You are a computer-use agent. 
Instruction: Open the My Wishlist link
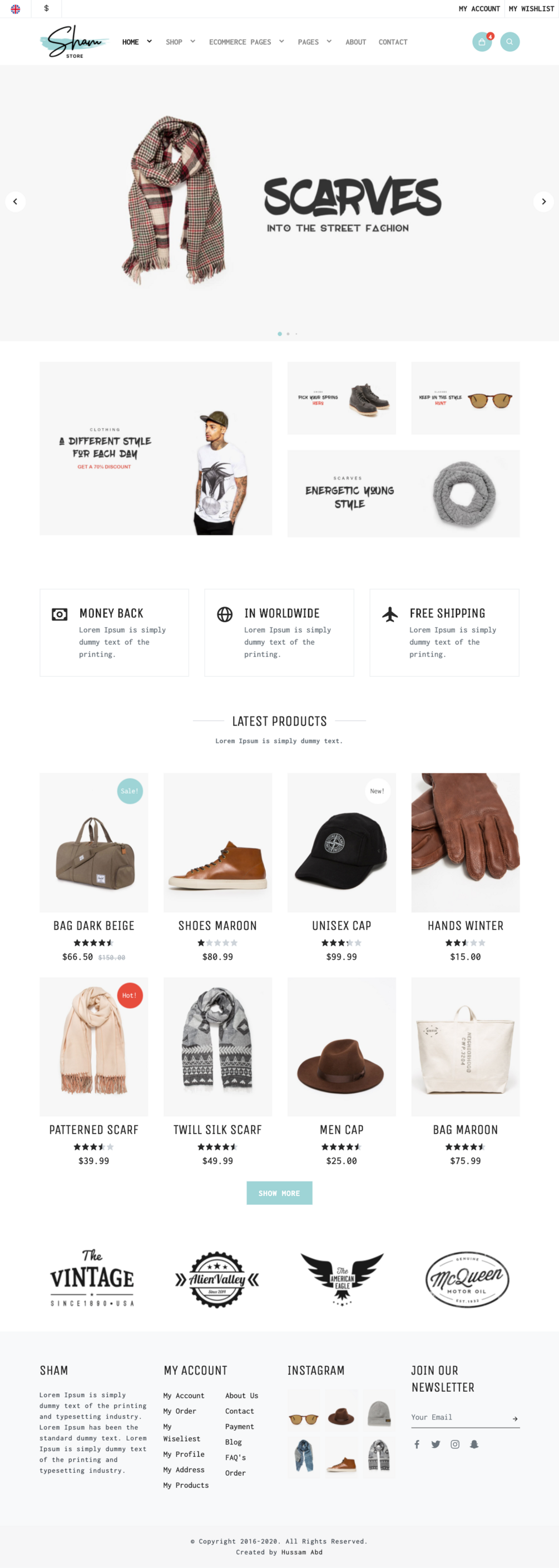click(x=531, y=8)
